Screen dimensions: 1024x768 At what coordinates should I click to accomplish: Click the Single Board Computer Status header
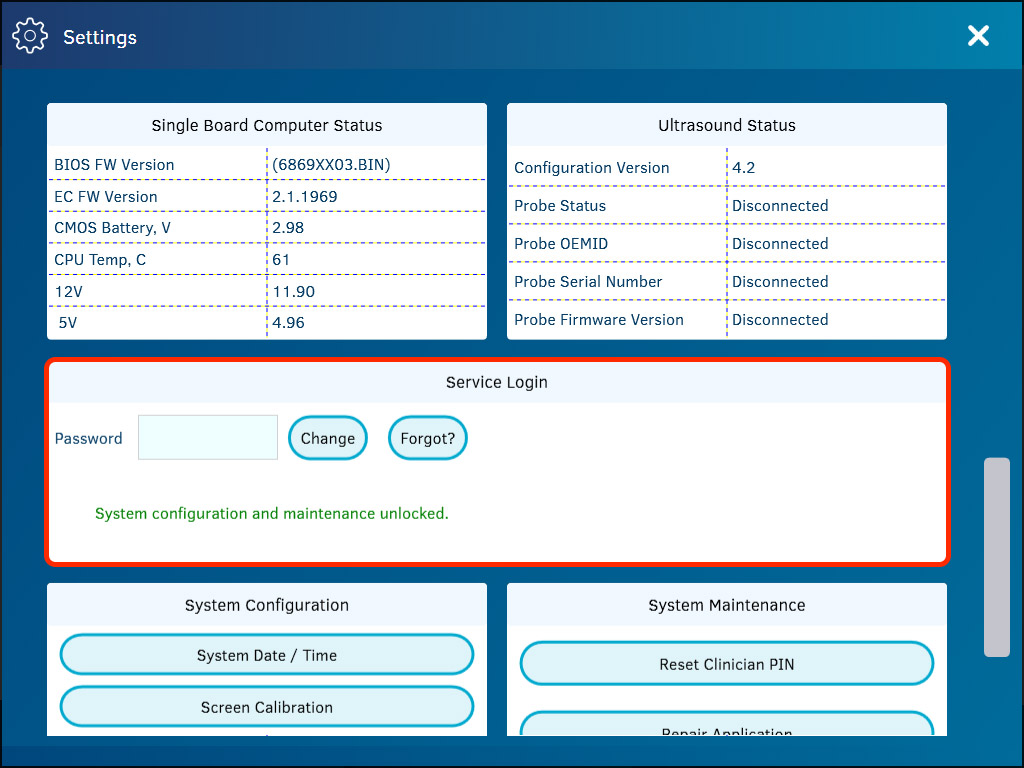tap(266, 125)
